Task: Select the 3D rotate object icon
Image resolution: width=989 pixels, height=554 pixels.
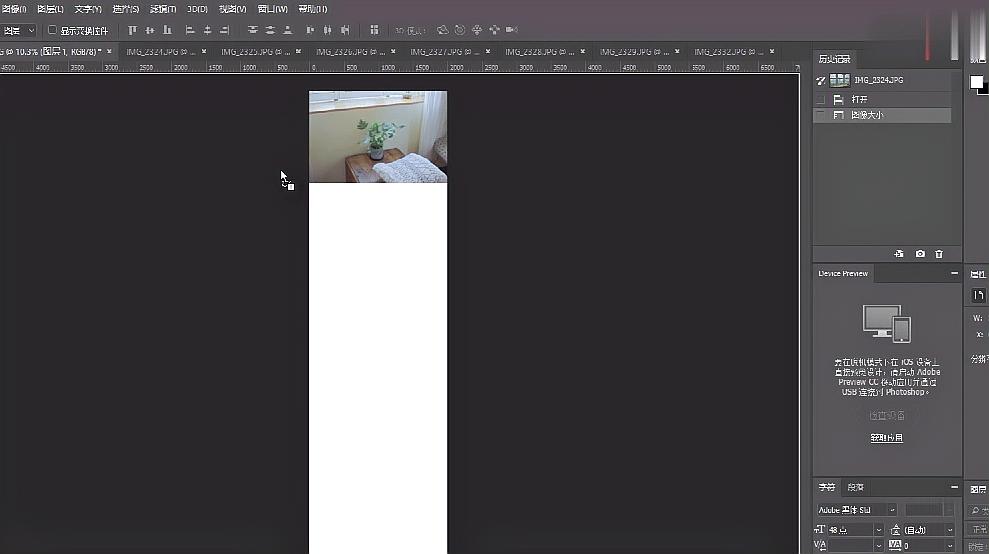Action: (x=443, y=30)
